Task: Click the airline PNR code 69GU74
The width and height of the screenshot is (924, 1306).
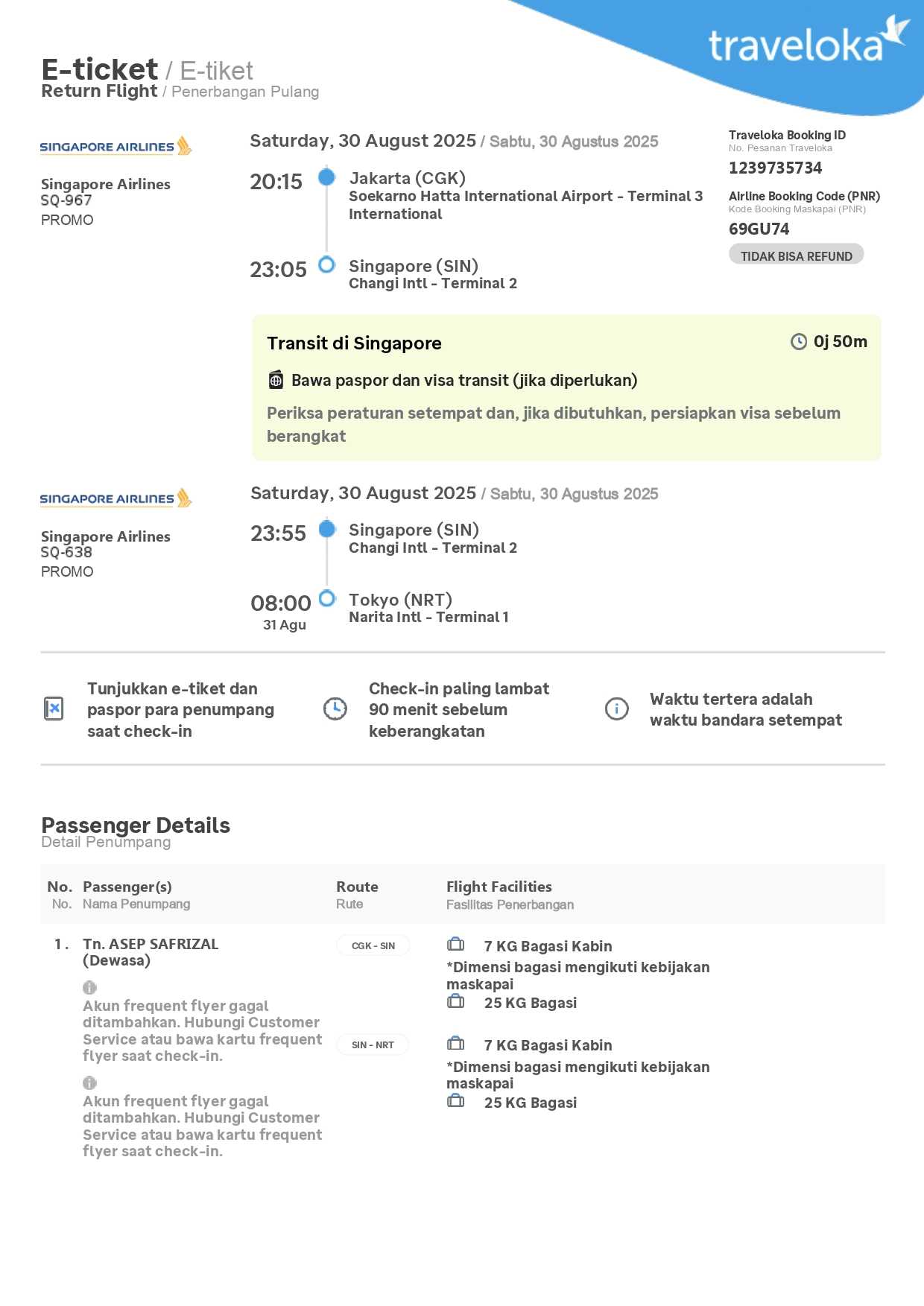Action: (759, 229)
